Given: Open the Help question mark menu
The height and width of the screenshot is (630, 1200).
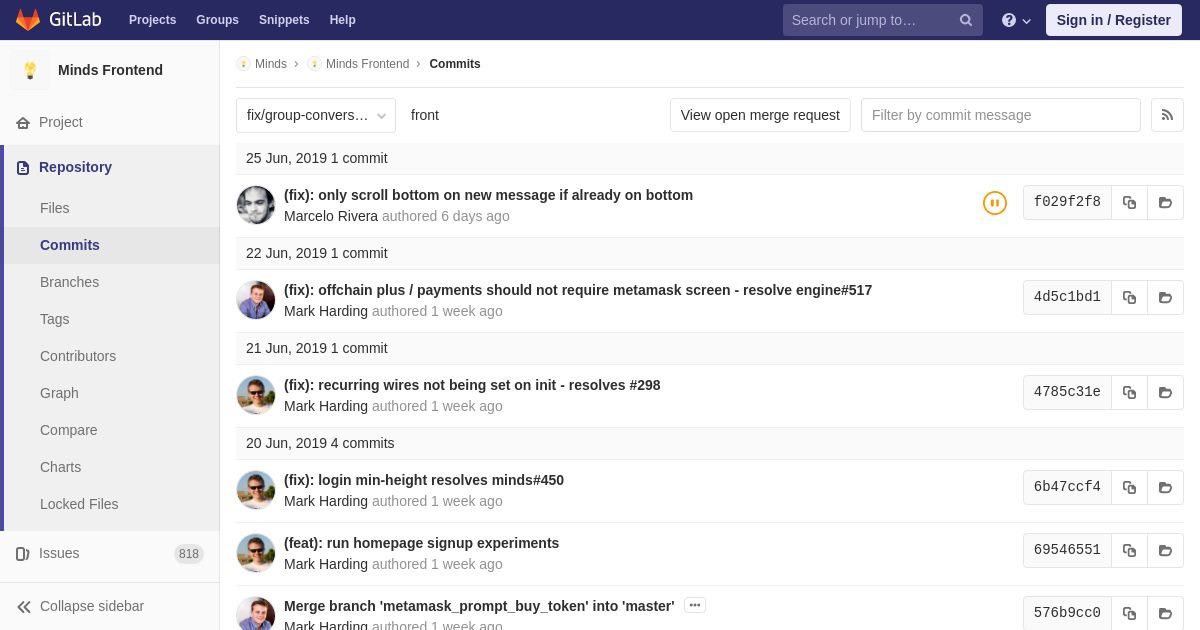Looking at the screenshot, I should click(x=1016, y=20).
